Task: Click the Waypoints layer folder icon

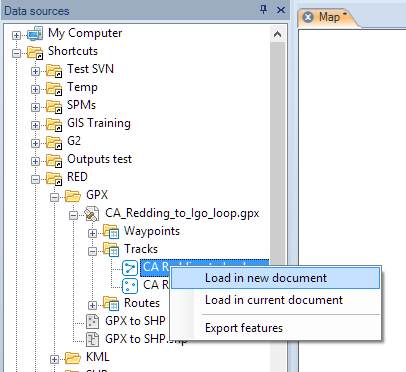Action: click(111, 232)
